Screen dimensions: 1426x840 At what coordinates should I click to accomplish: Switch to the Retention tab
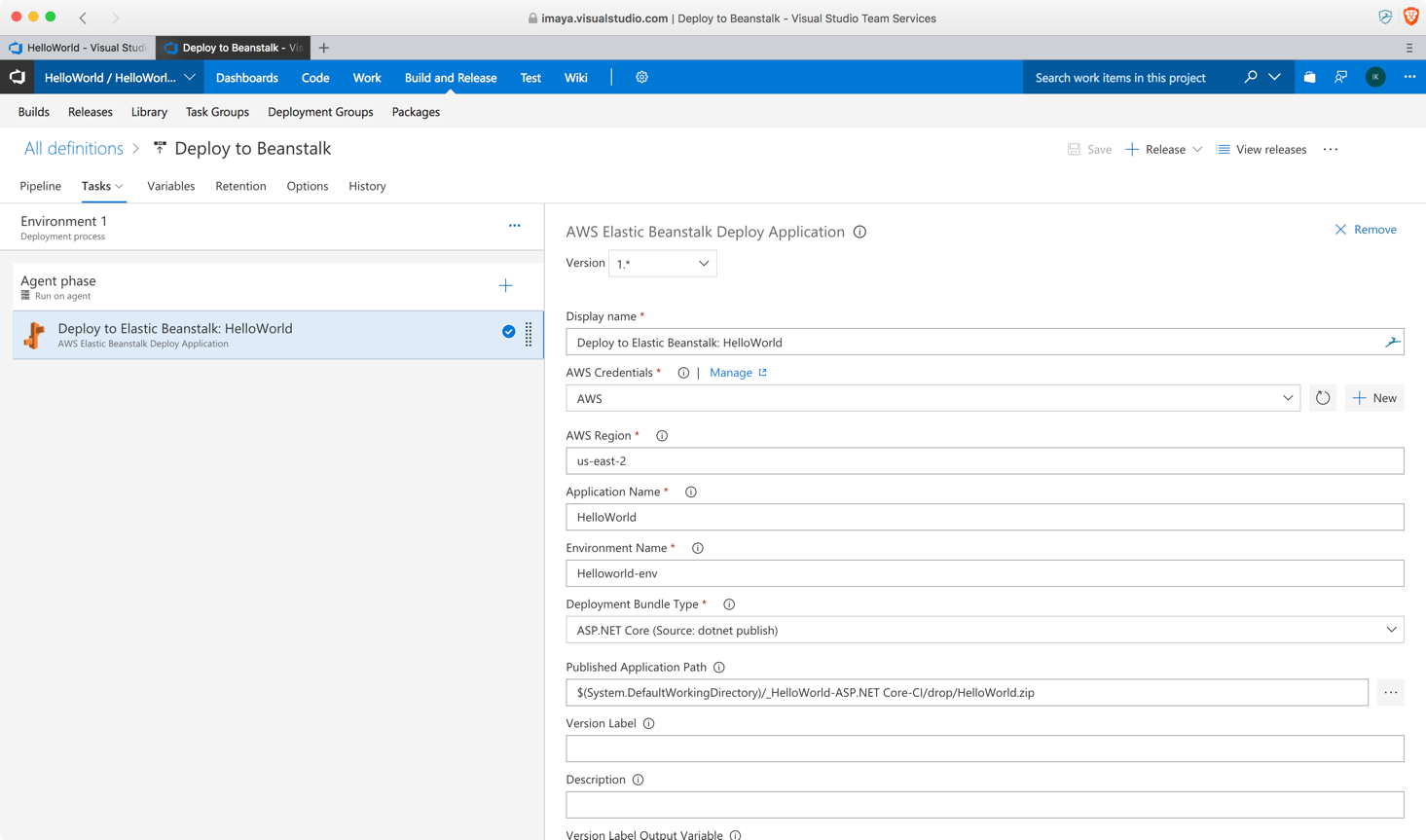point(240,186)
